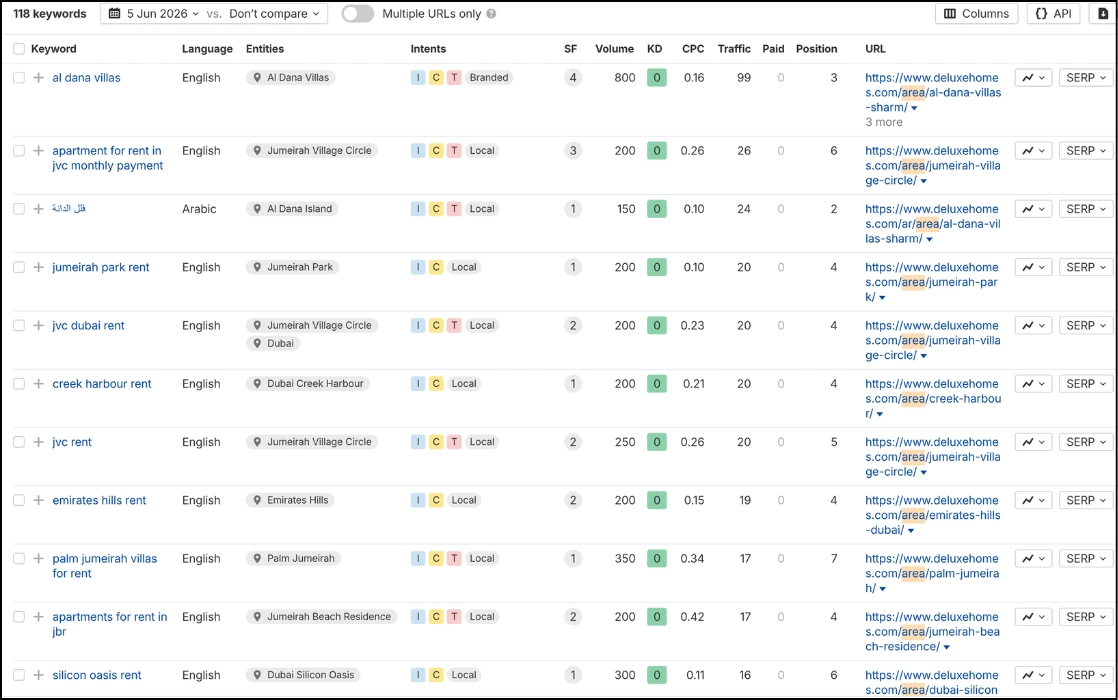
Task: Click the Local tag for emirates hills rent
Action: tap(464, 500)
